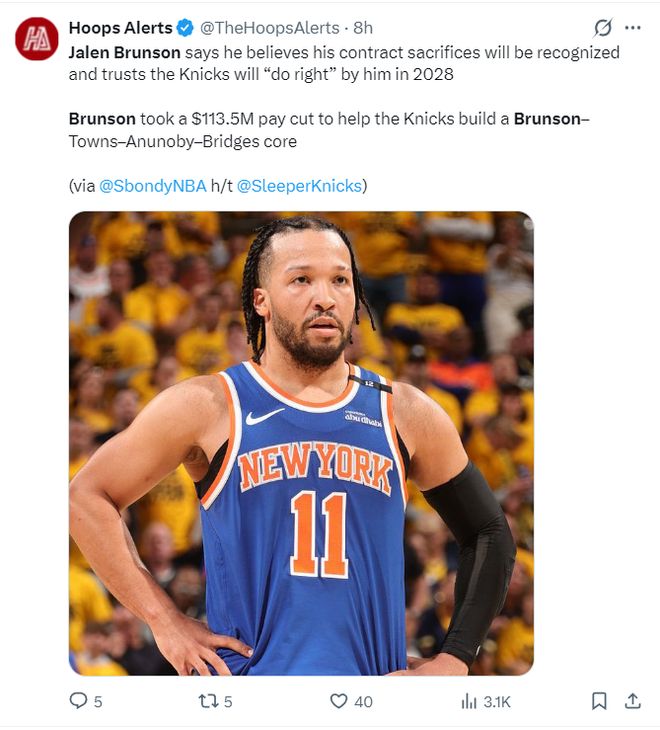Open the Grok explain-post icon

603,28
